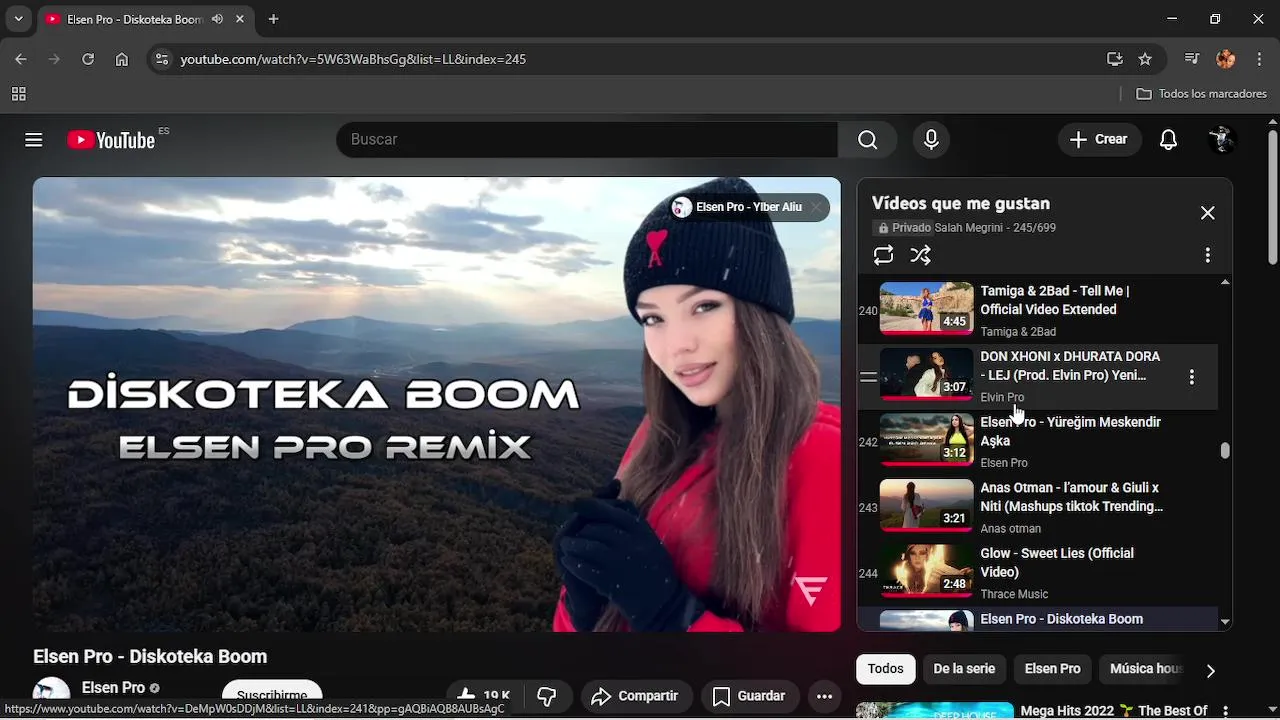Toggle playlist shuffle
The height and width of the screenshot is (720, 1280).
[921, 255]
